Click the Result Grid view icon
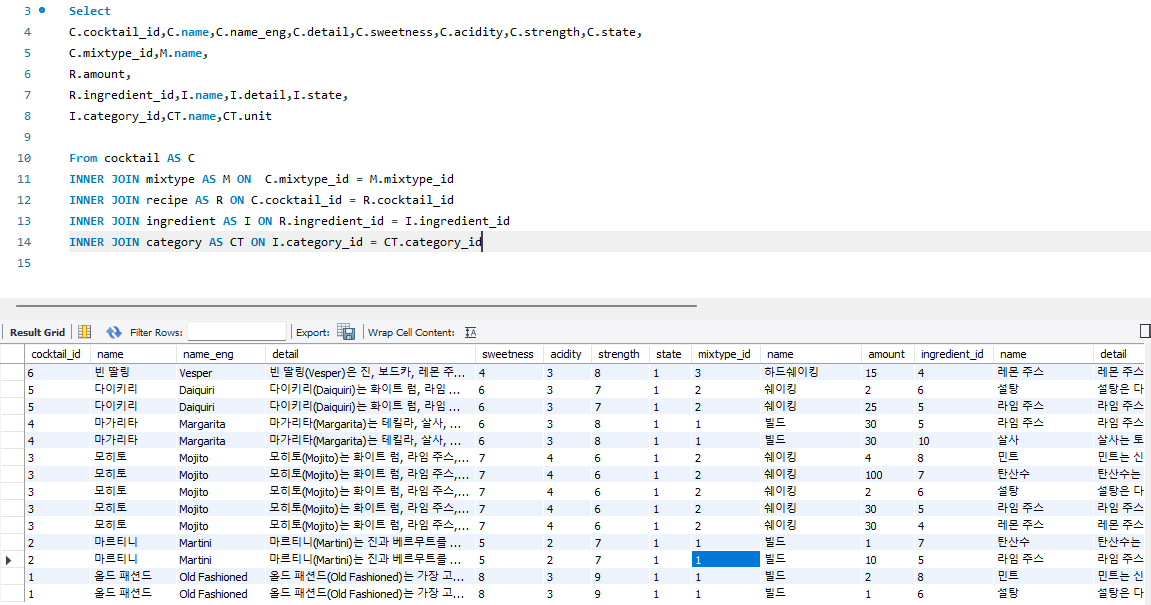Screen dimensions: 1151x605 click(x=84, y=333)
